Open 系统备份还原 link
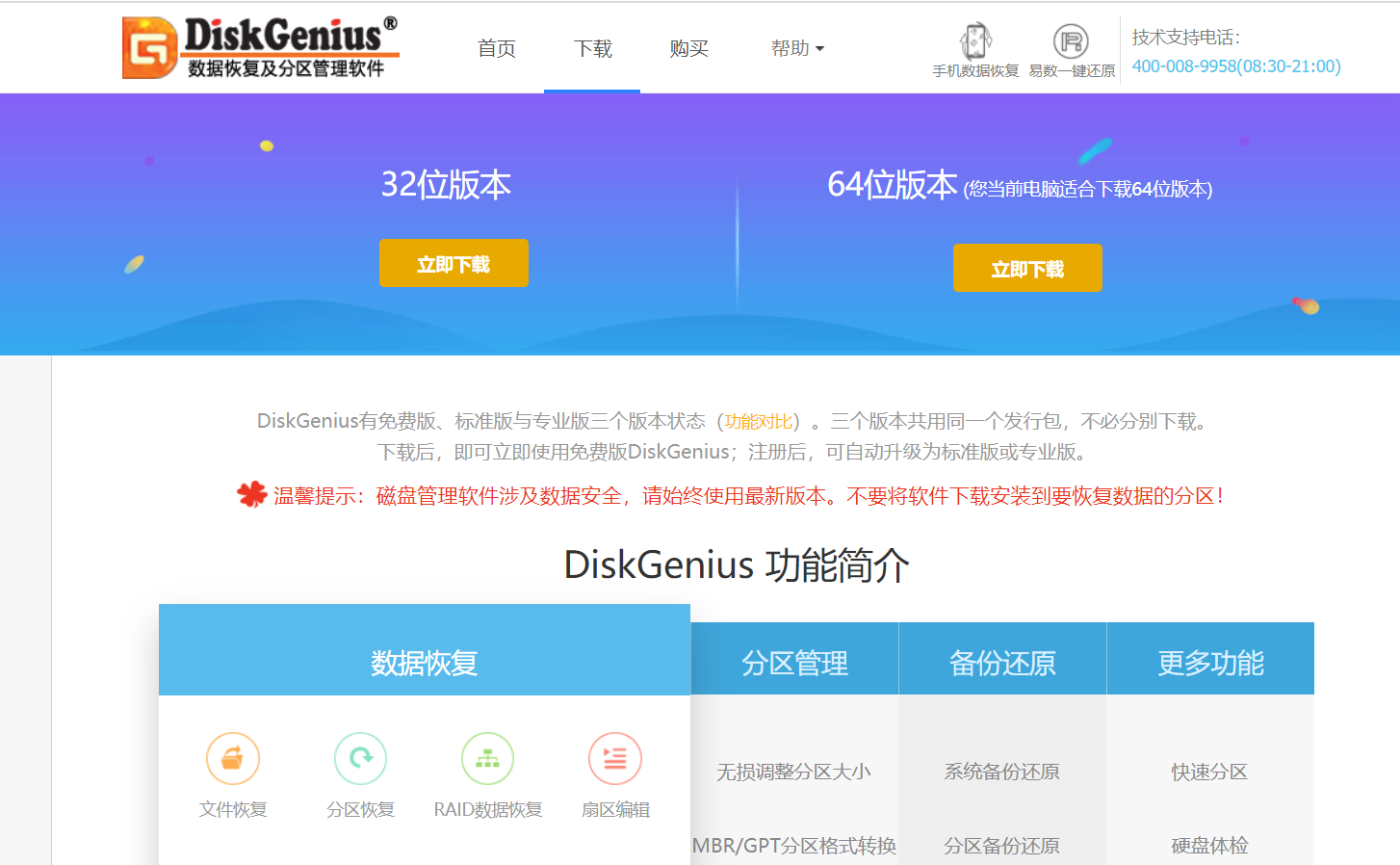1400x865 pixels. pos(1001,772)
